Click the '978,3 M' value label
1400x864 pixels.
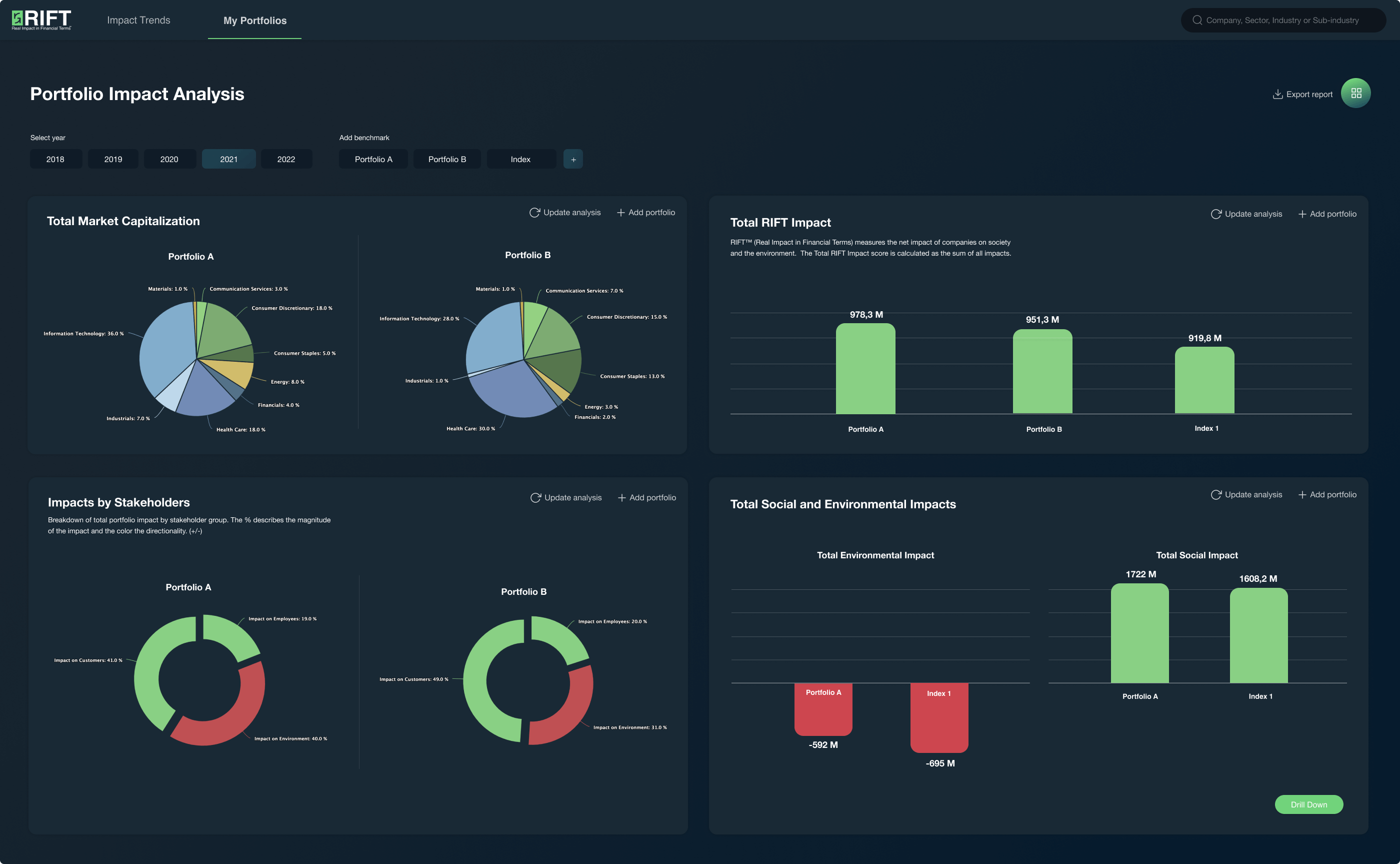click(866, 315)
